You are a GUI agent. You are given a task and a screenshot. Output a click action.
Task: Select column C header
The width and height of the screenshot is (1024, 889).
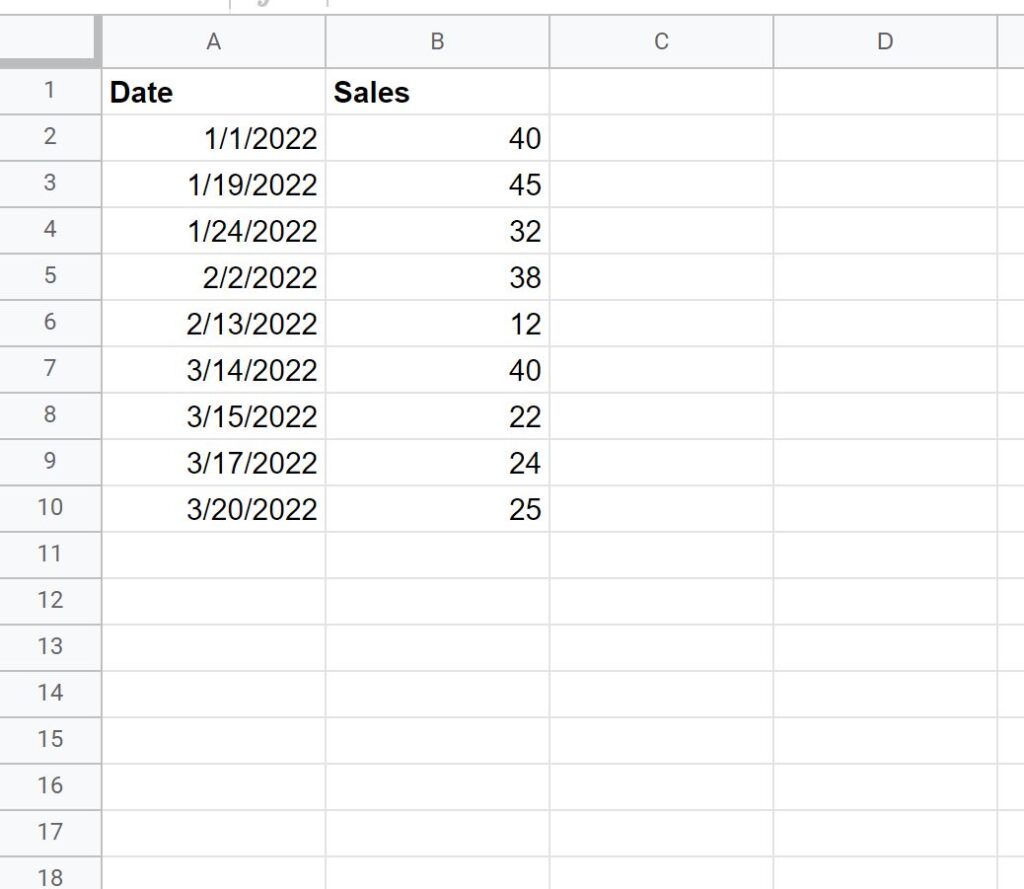tap(661, 41)
